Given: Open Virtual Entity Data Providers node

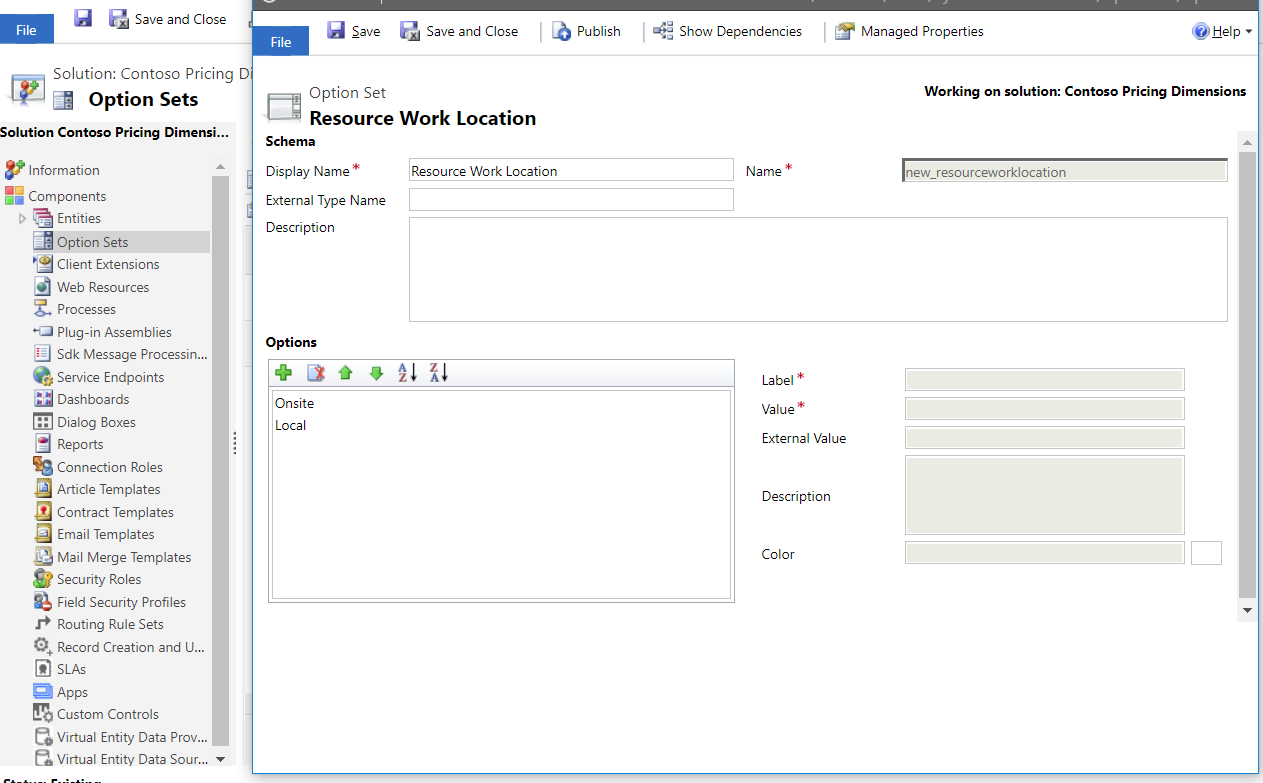Looking at the screenshot, I should [132, 737].
